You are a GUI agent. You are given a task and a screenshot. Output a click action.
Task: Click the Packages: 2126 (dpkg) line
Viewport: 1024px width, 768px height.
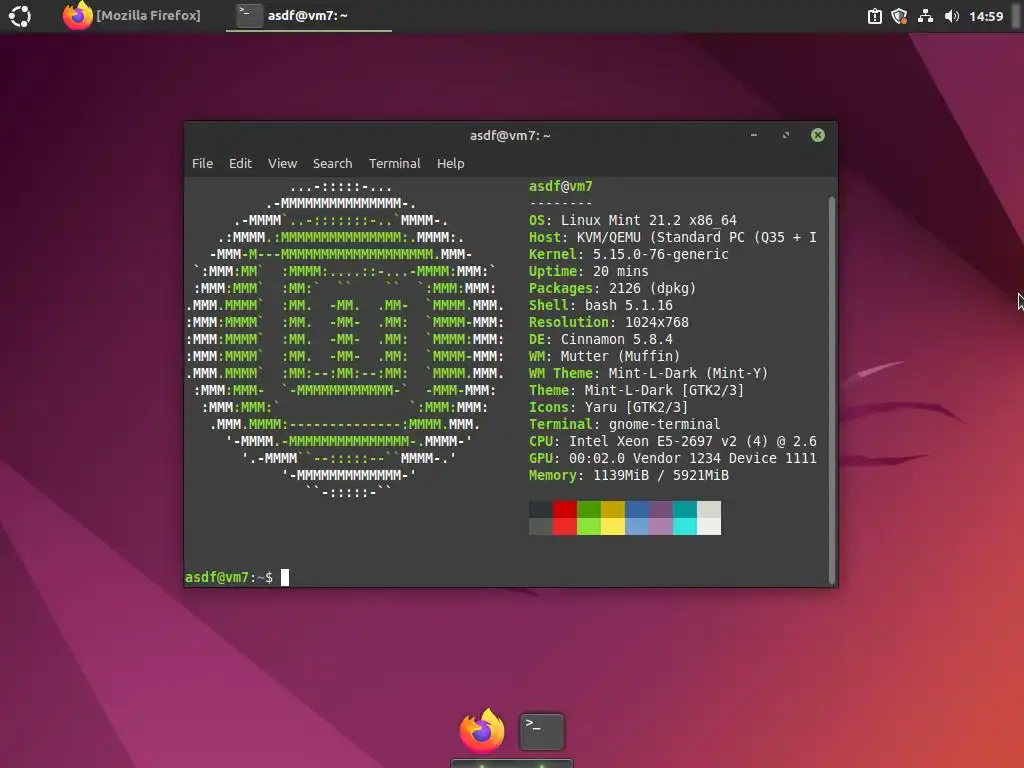coord(613,288)
